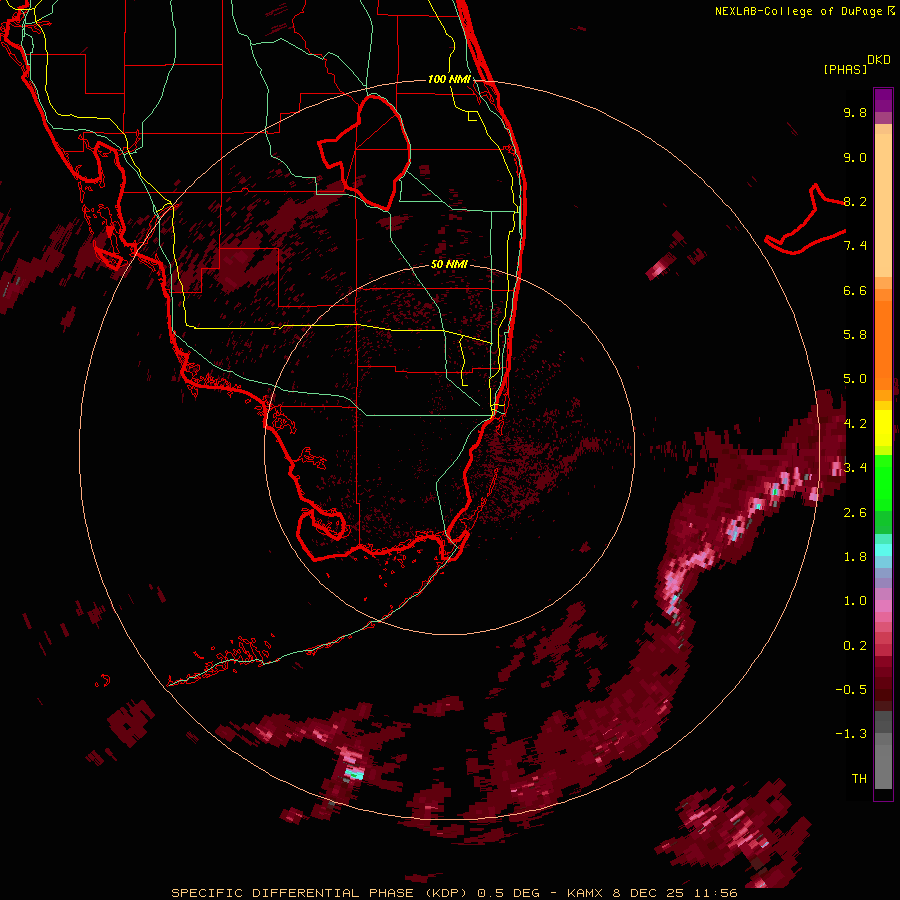Click the 0.5 DEG elevation text
The width and height of the screenshot is (900, 900).
coord(509,893)
